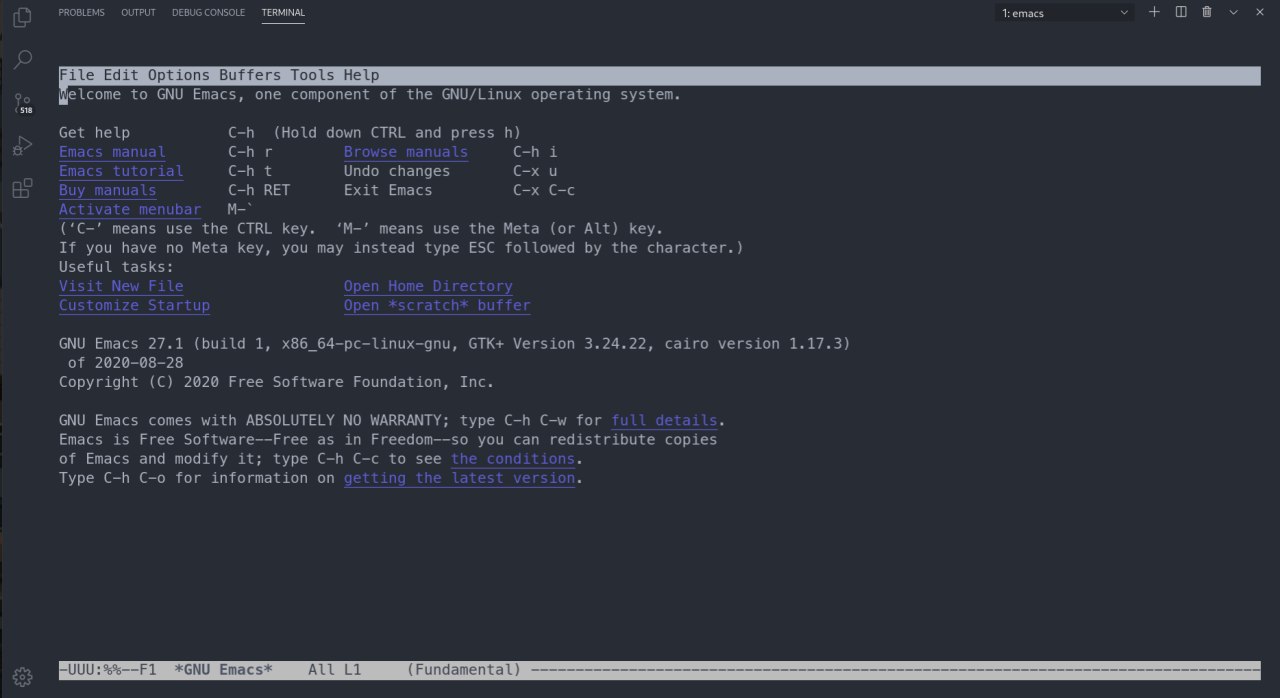Click 'GNU Emacs 27.1' version line
This screenshot has height=698, width=1280.
tap(455, 343)
